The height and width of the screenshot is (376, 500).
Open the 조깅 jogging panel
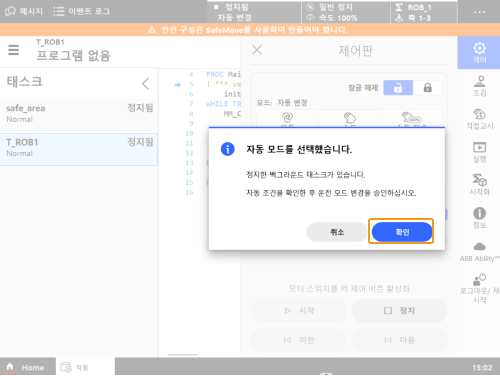[479, 86]
